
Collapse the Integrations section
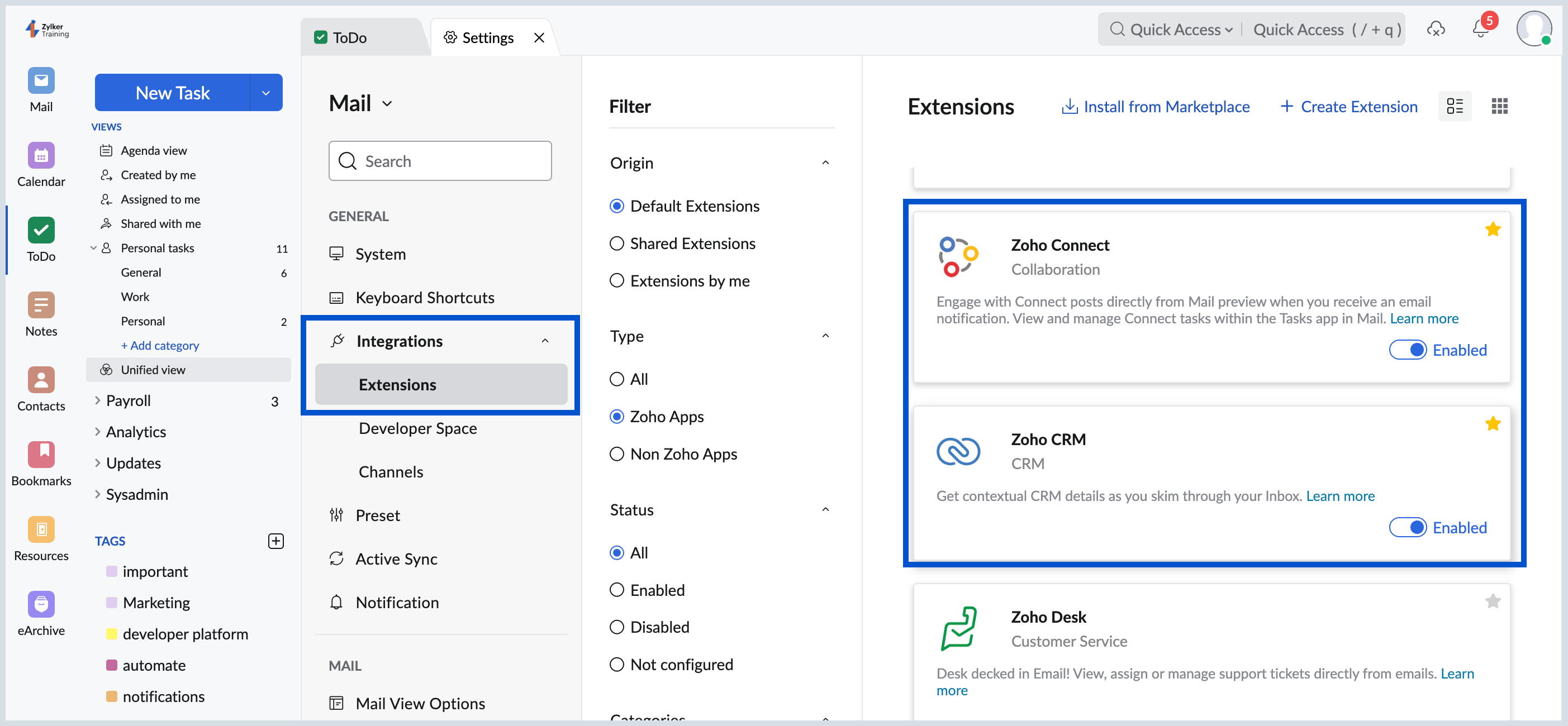pos(545,341)
